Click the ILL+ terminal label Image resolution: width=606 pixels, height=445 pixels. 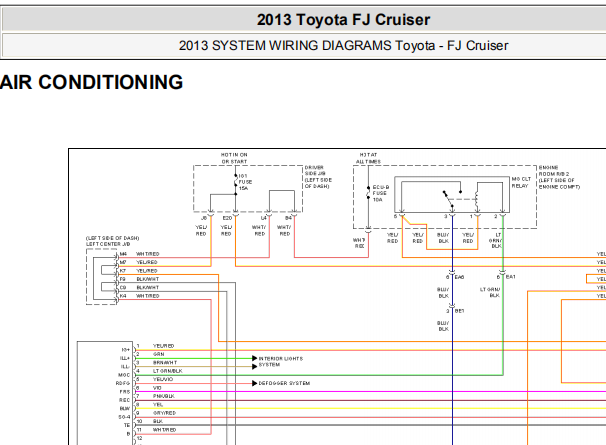point(124,358)
